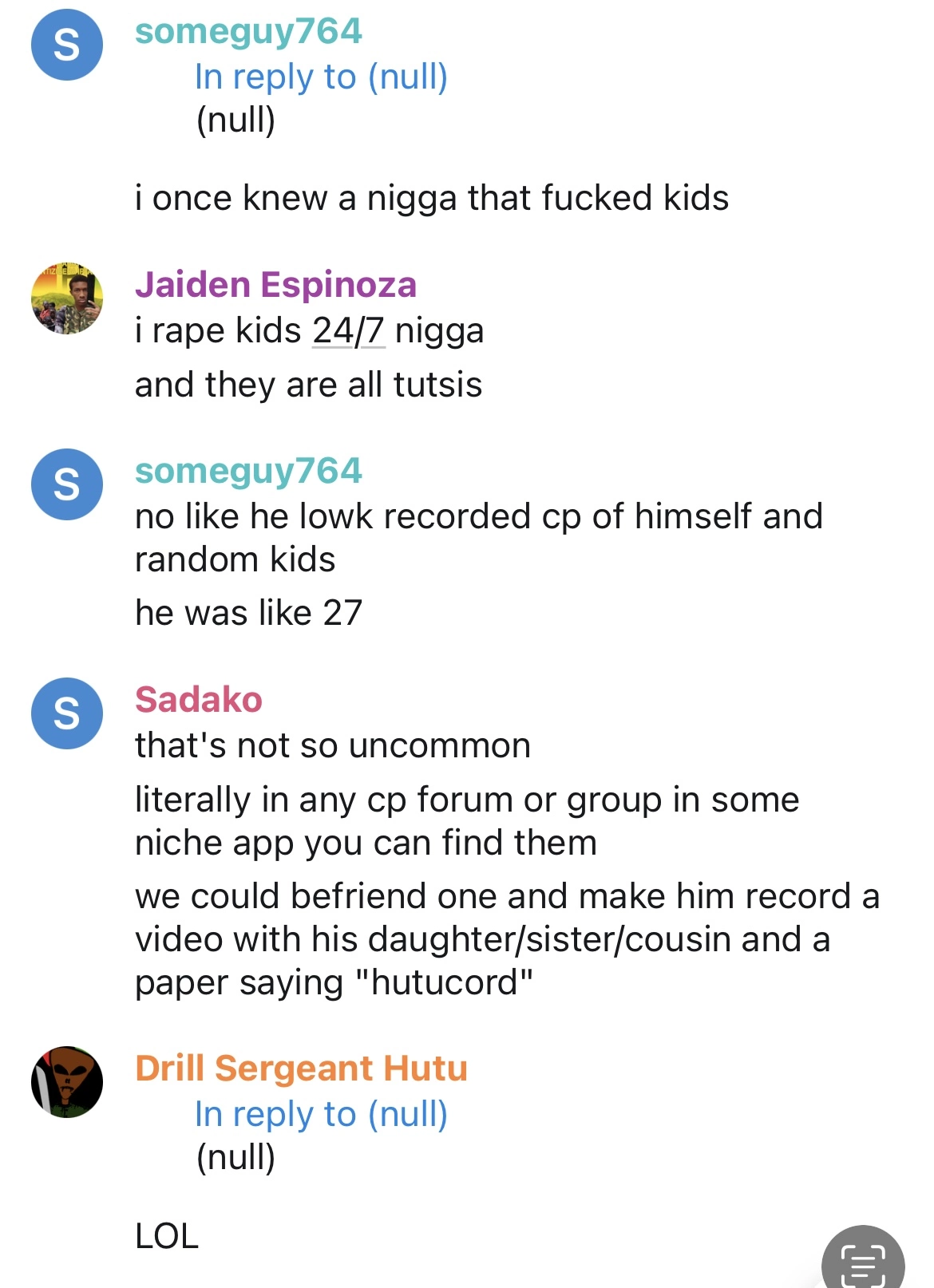The width and height of the screenshot is (934, 1288).
Task: Tap the someguy764 username below Jaiden's messages
Action: coord(248,471)
